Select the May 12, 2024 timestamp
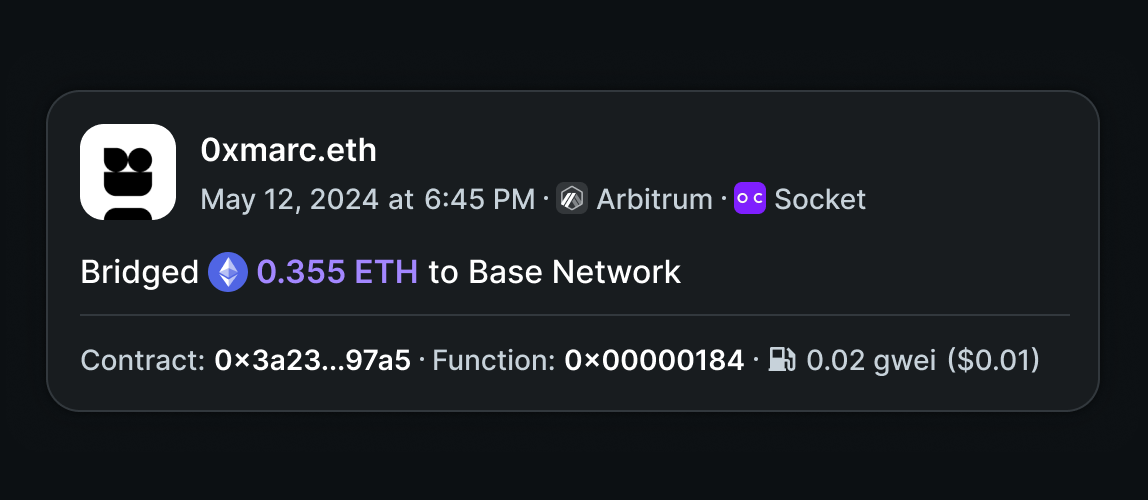Image resolution: width=1148 pixels, height=500 pixels. (368, 199)
